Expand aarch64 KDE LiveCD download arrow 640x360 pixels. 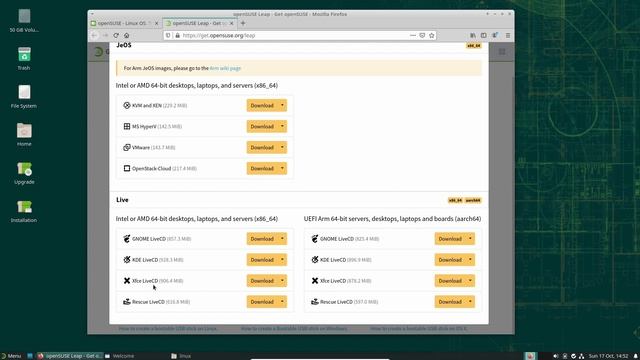tap(470, 260)
